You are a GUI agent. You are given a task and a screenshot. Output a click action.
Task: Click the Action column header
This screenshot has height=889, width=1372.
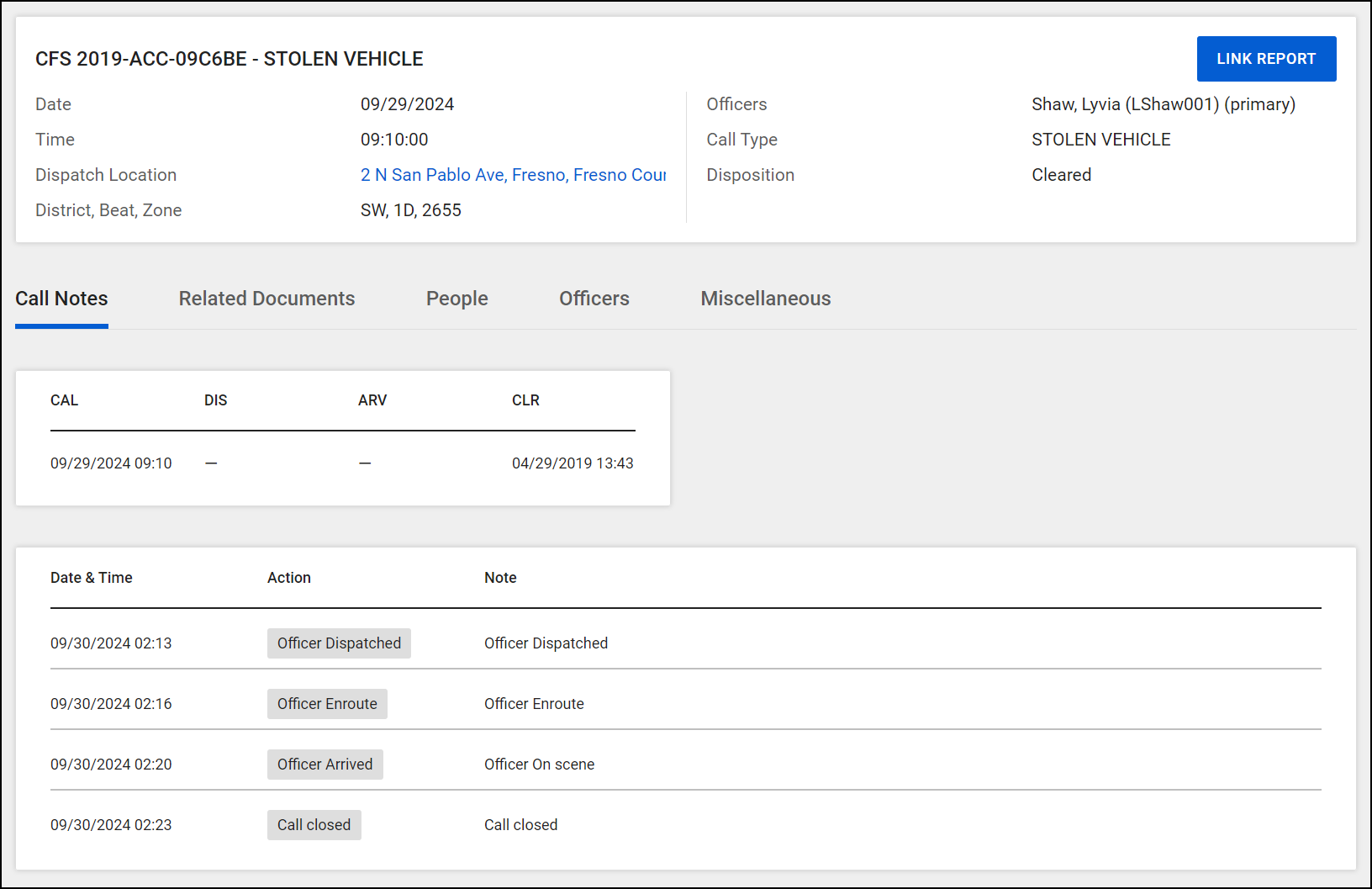click(x=289, y=578)
